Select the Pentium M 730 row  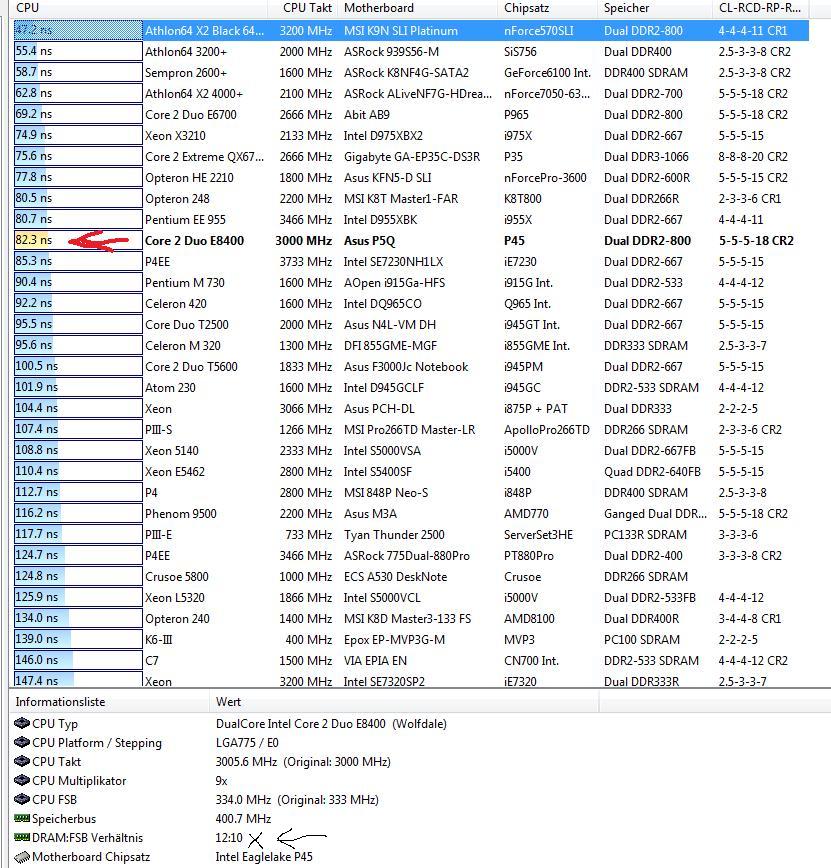pyautogui.click(x=411, y=283)
